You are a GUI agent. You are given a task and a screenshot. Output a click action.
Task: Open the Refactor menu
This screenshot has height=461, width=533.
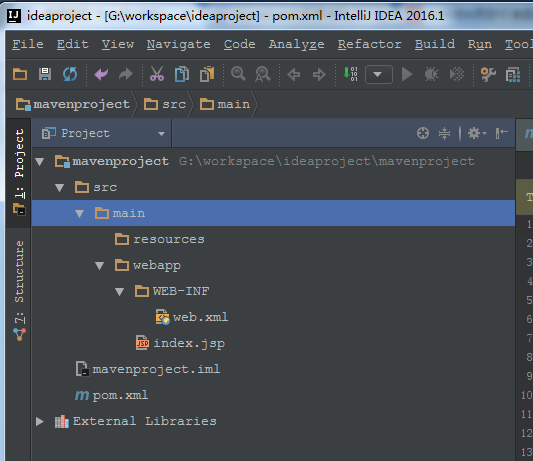[370, 44]
